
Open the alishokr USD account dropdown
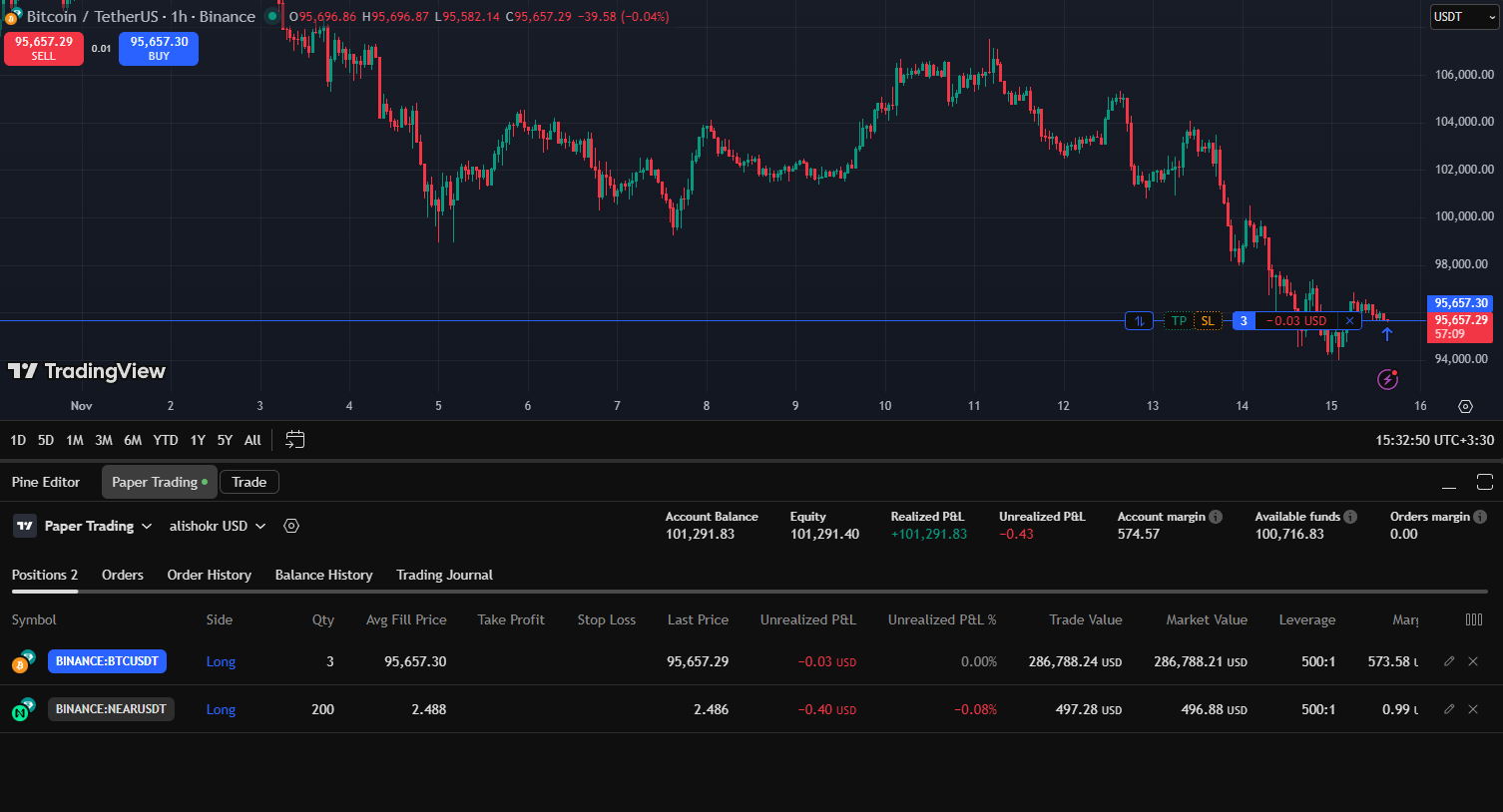tap(218, 526)
